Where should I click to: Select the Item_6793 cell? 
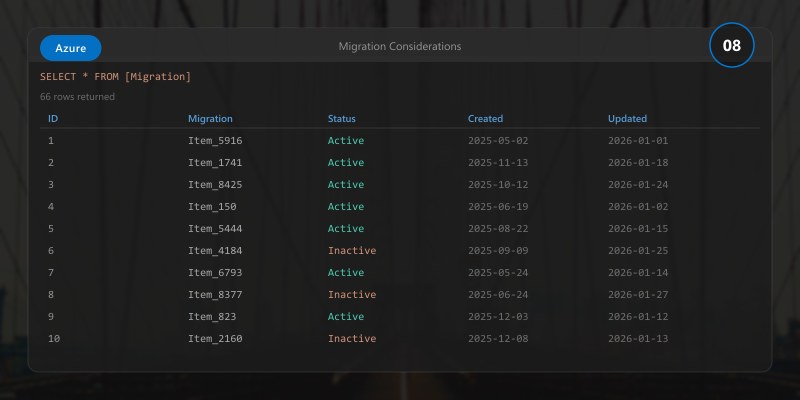point(215,272)
